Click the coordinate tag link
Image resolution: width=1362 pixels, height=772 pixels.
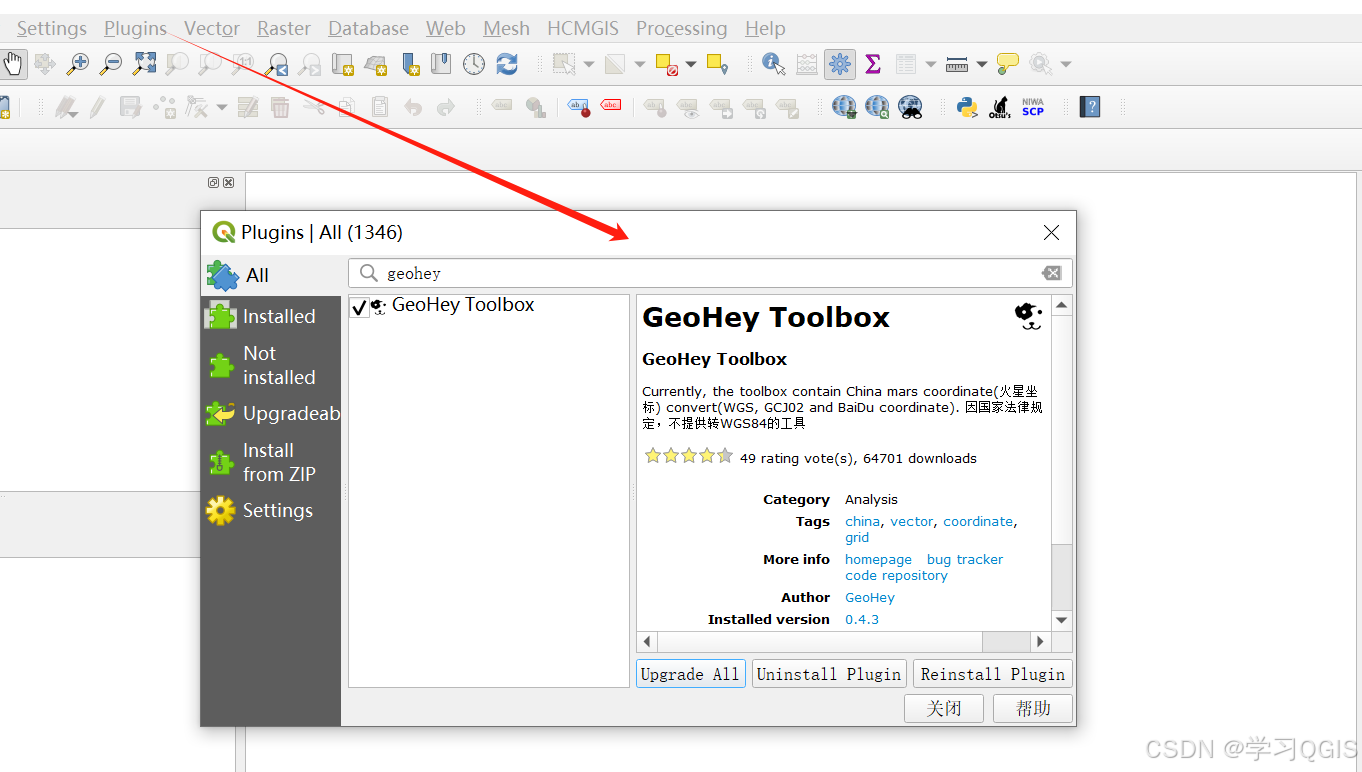pos(978,522)
